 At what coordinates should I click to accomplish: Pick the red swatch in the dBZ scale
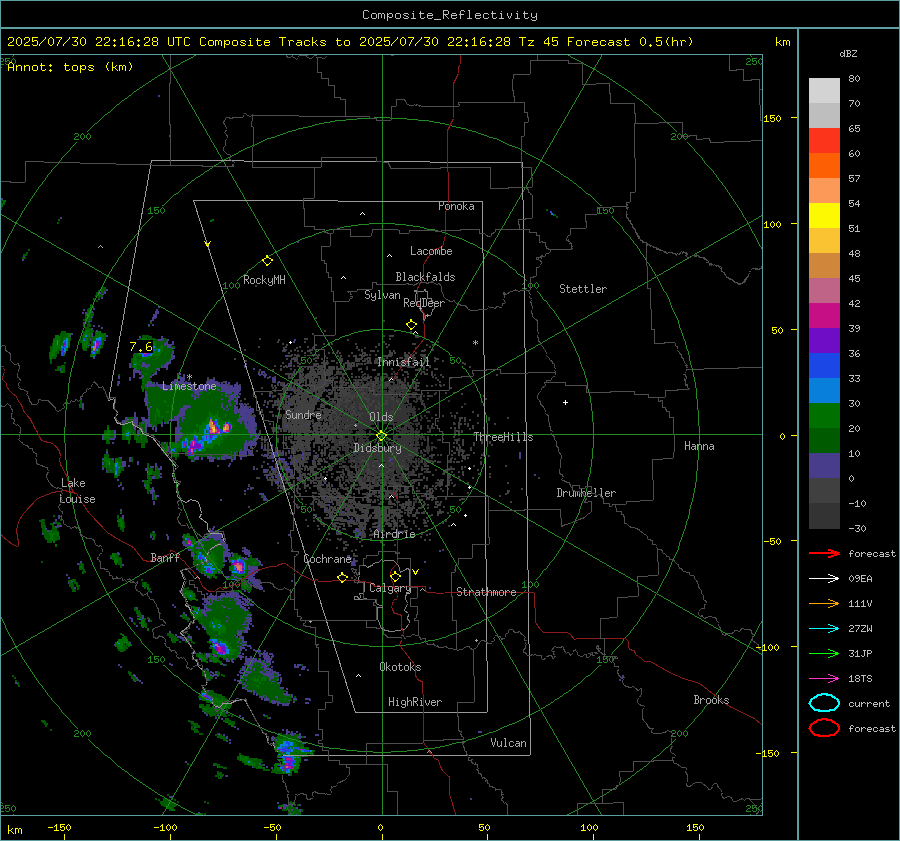pyautogui.click(x=824, y=140)
